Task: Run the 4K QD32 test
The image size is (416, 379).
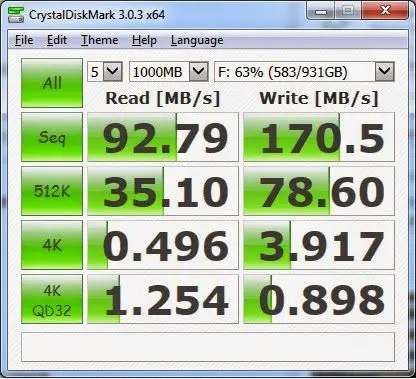Action: [x=52, y=299]
